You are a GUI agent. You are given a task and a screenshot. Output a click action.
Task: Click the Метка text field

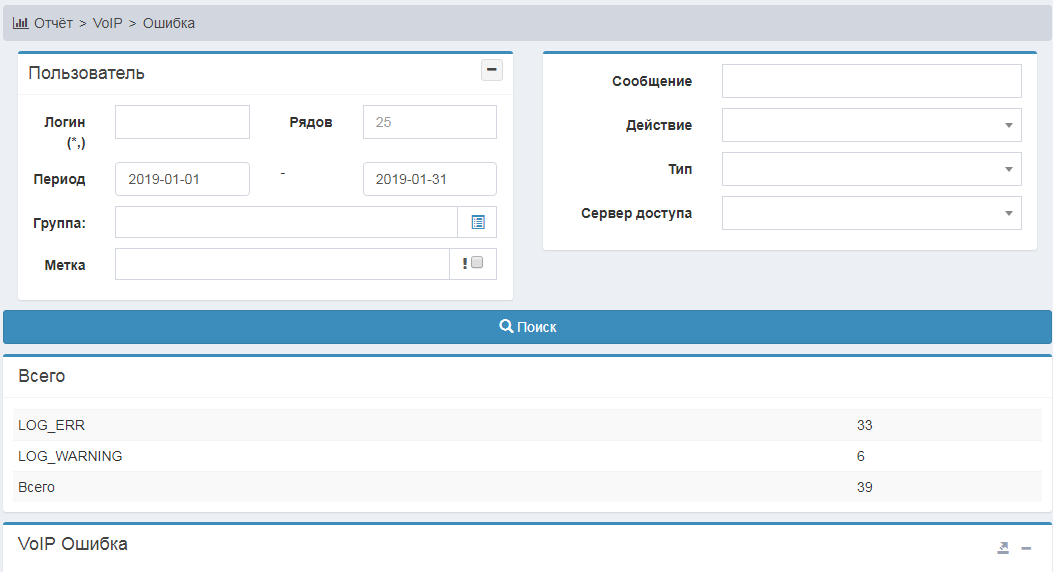point(282,264)
